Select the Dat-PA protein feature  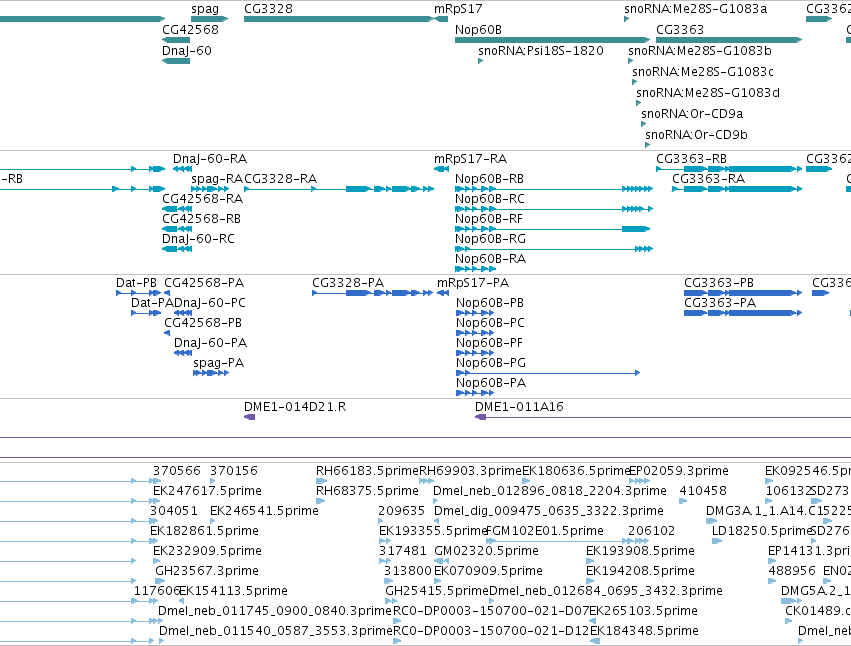(147, 313)
